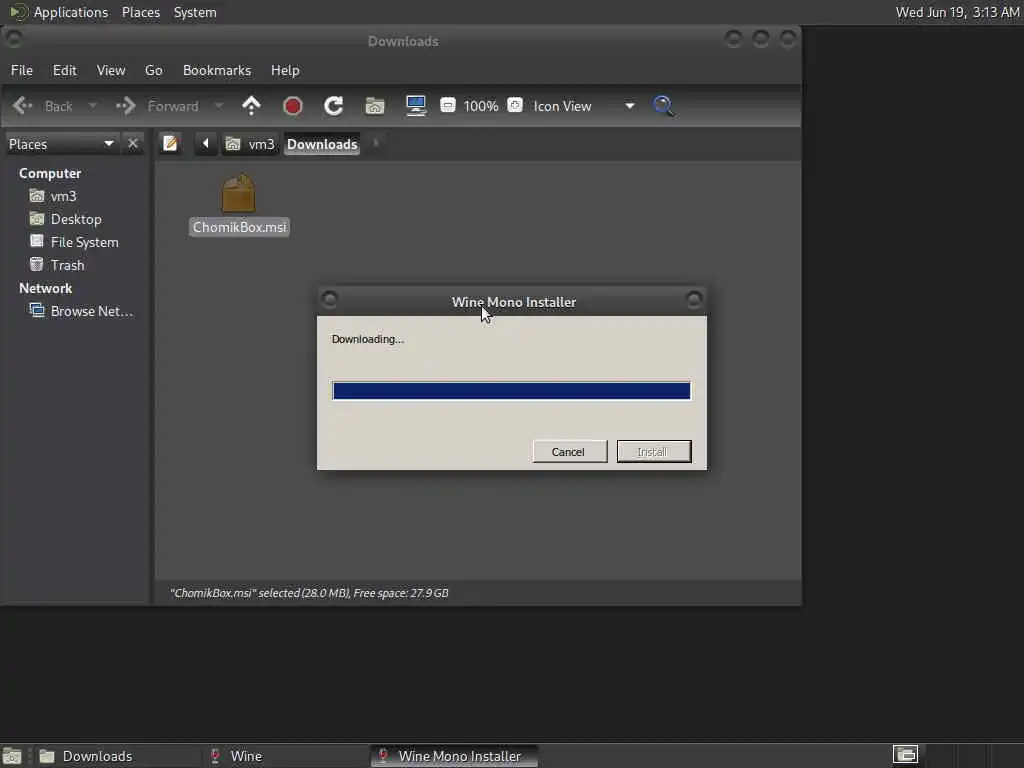This screenshot has width=1024, height=768.
Task: Open the Help menu
Action: click(x=285, y=71)
